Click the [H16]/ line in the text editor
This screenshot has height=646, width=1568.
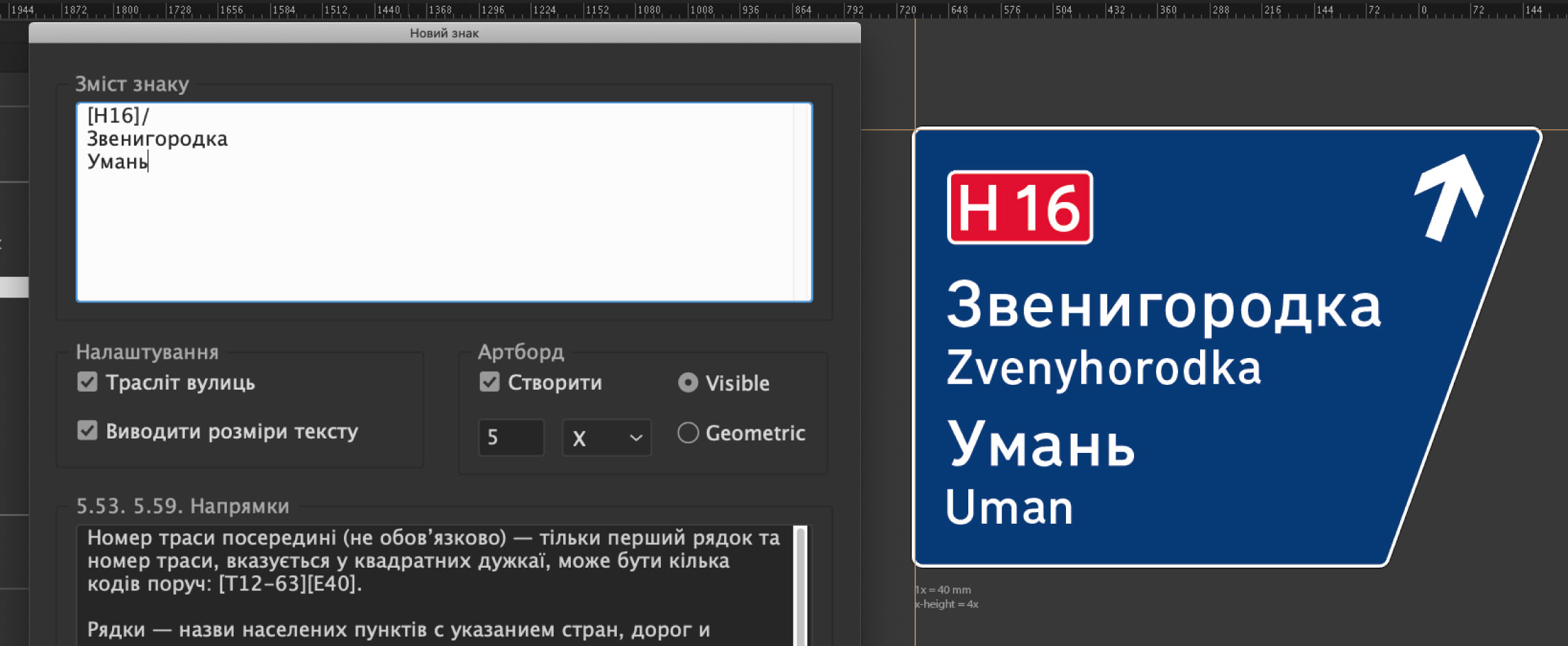click(x=118, y=116)
